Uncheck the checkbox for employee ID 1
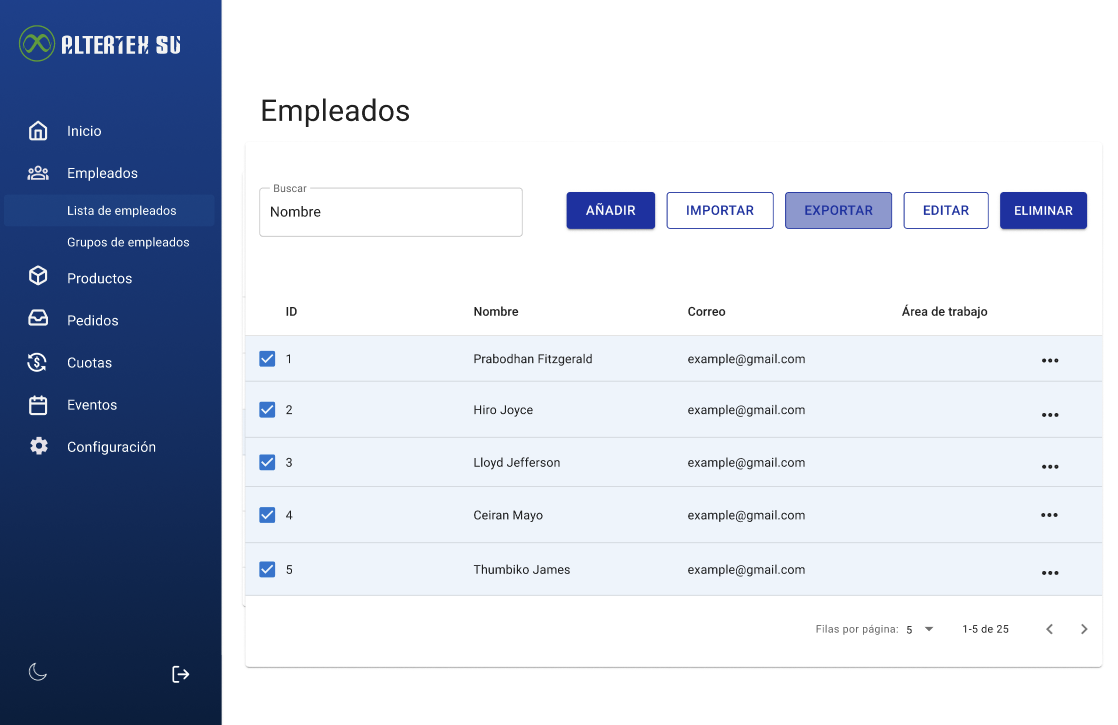This screenshot has height=725, width=1118. 267,359
